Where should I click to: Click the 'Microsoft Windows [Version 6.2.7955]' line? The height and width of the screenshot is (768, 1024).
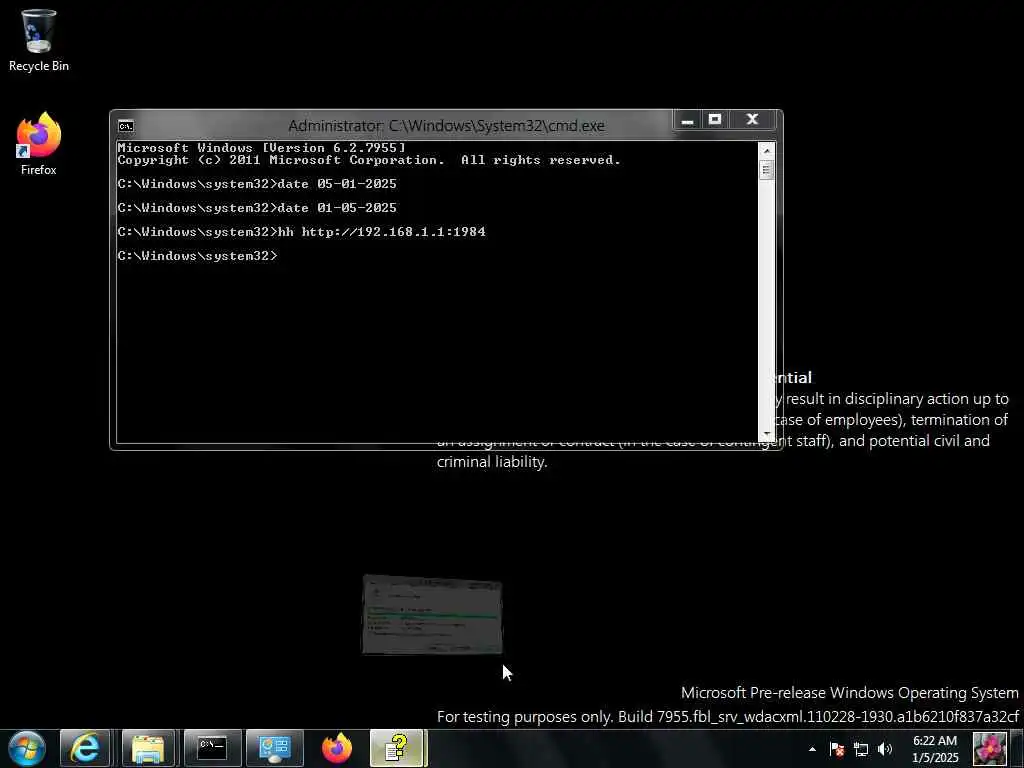click(261, 148)
